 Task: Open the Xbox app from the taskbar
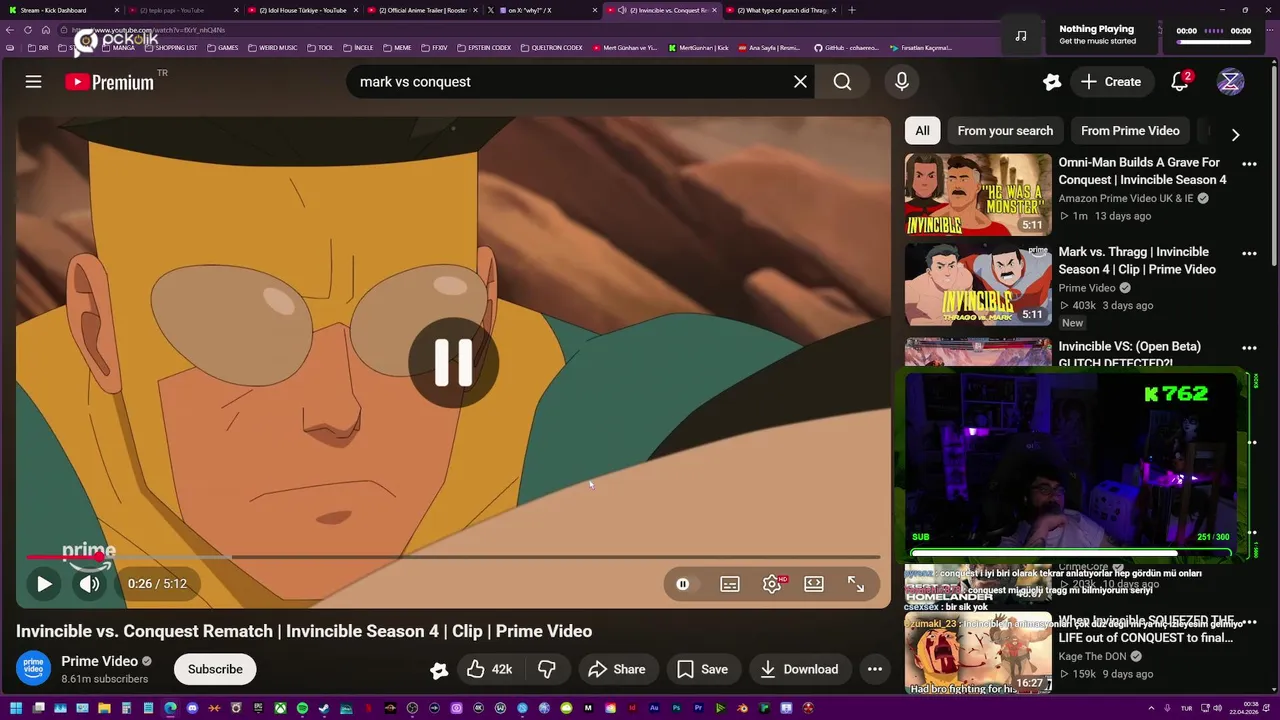[280, 708]
